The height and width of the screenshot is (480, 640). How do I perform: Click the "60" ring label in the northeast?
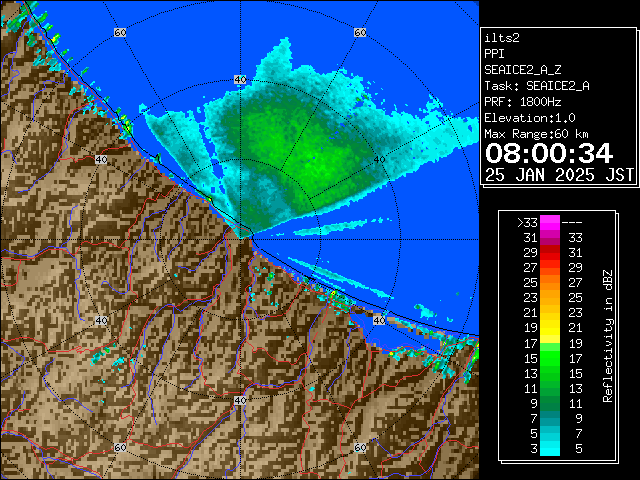pyautogui.click(x=360, y=32)
